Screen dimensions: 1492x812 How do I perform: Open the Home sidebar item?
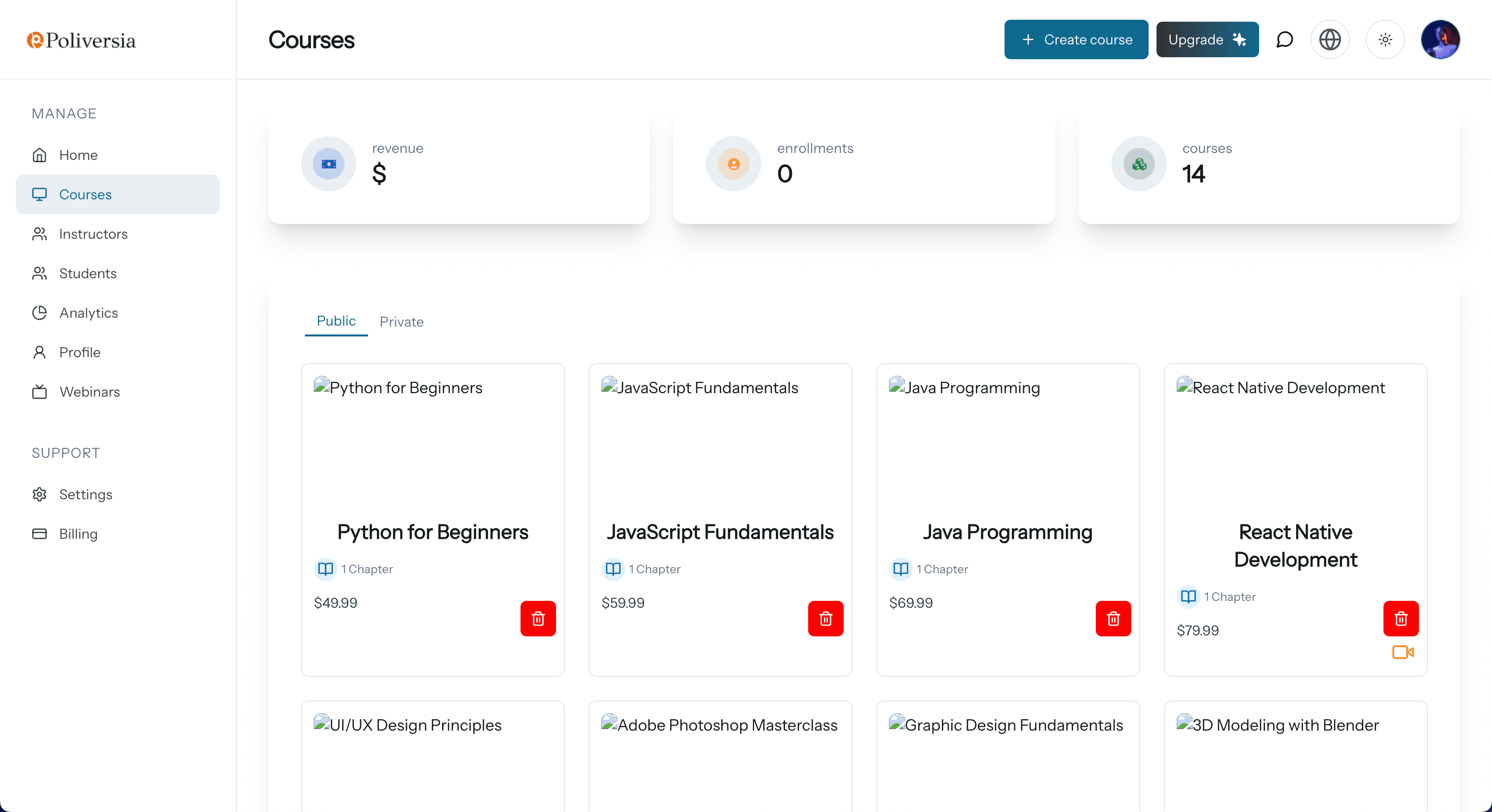pyautogui.click(x=117, y=154)
